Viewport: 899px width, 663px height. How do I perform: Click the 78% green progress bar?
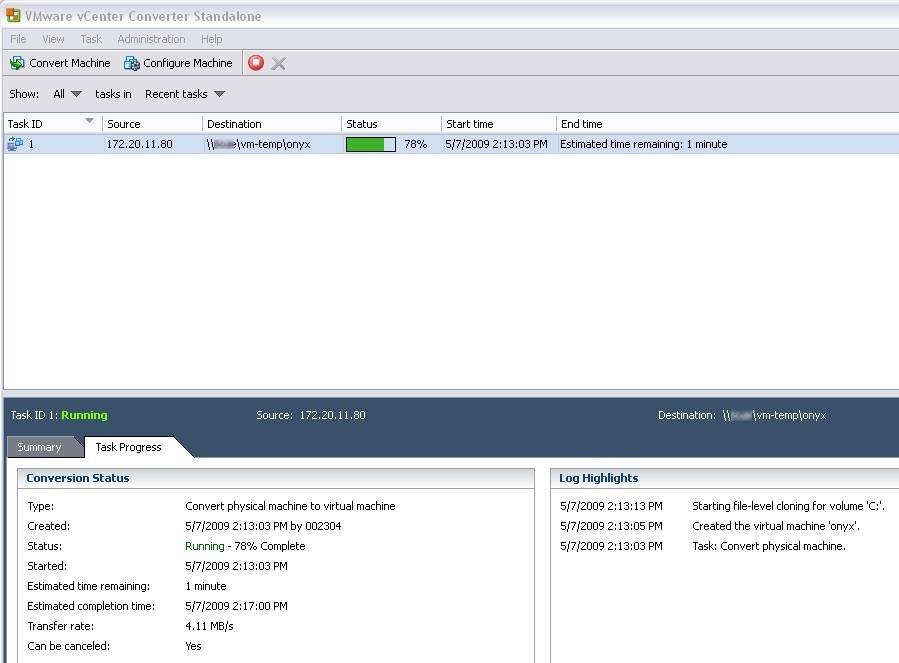(x=370, y=144)
